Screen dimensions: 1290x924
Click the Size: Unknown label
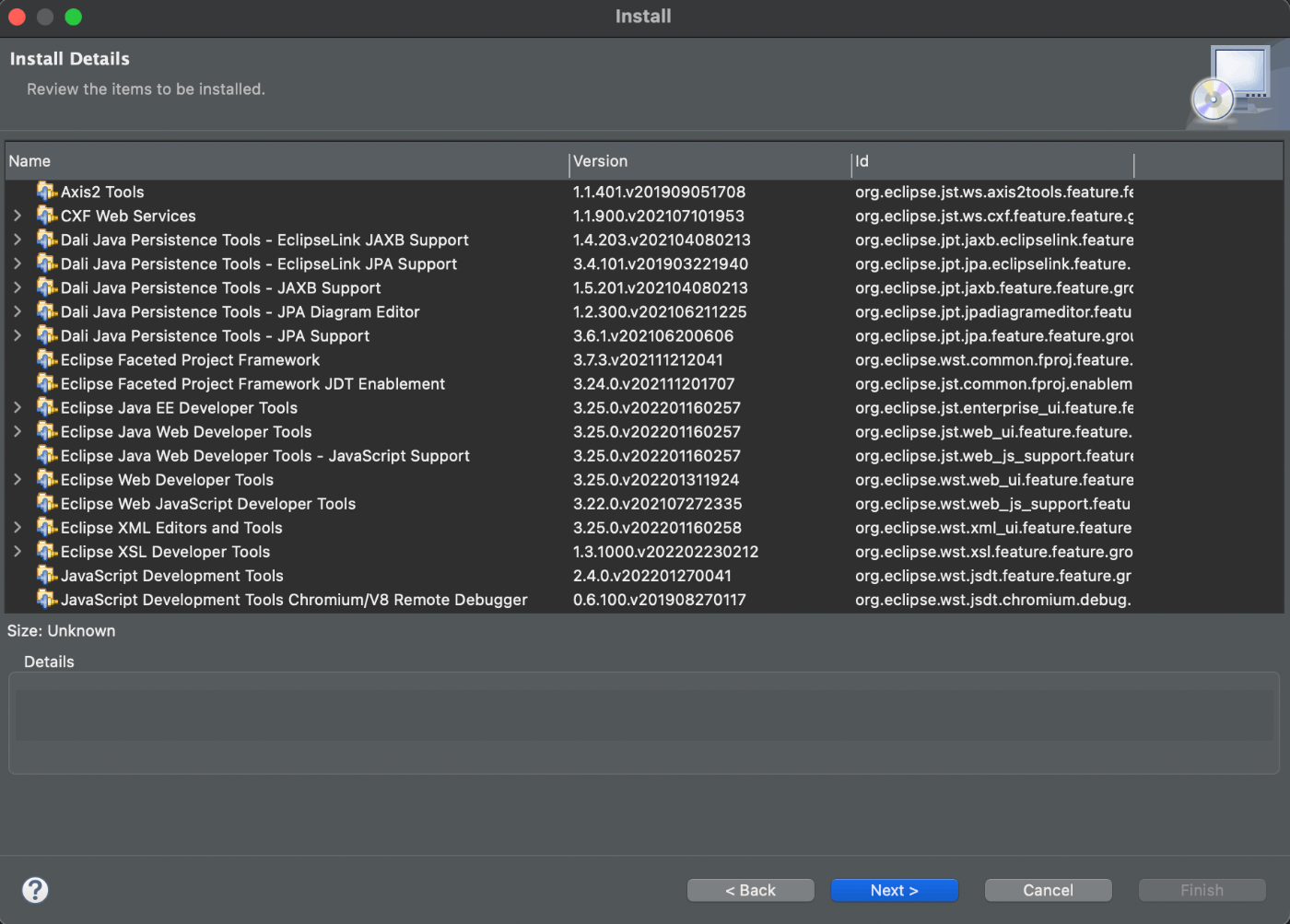[62, 630]
